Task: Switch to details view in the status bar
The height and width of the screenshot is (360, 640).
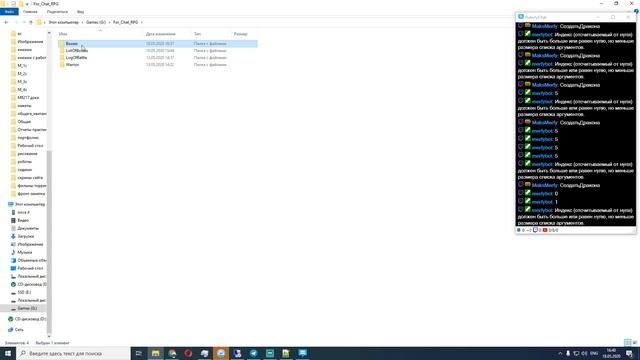Action: pyautogui.click(x=628, y=342)
